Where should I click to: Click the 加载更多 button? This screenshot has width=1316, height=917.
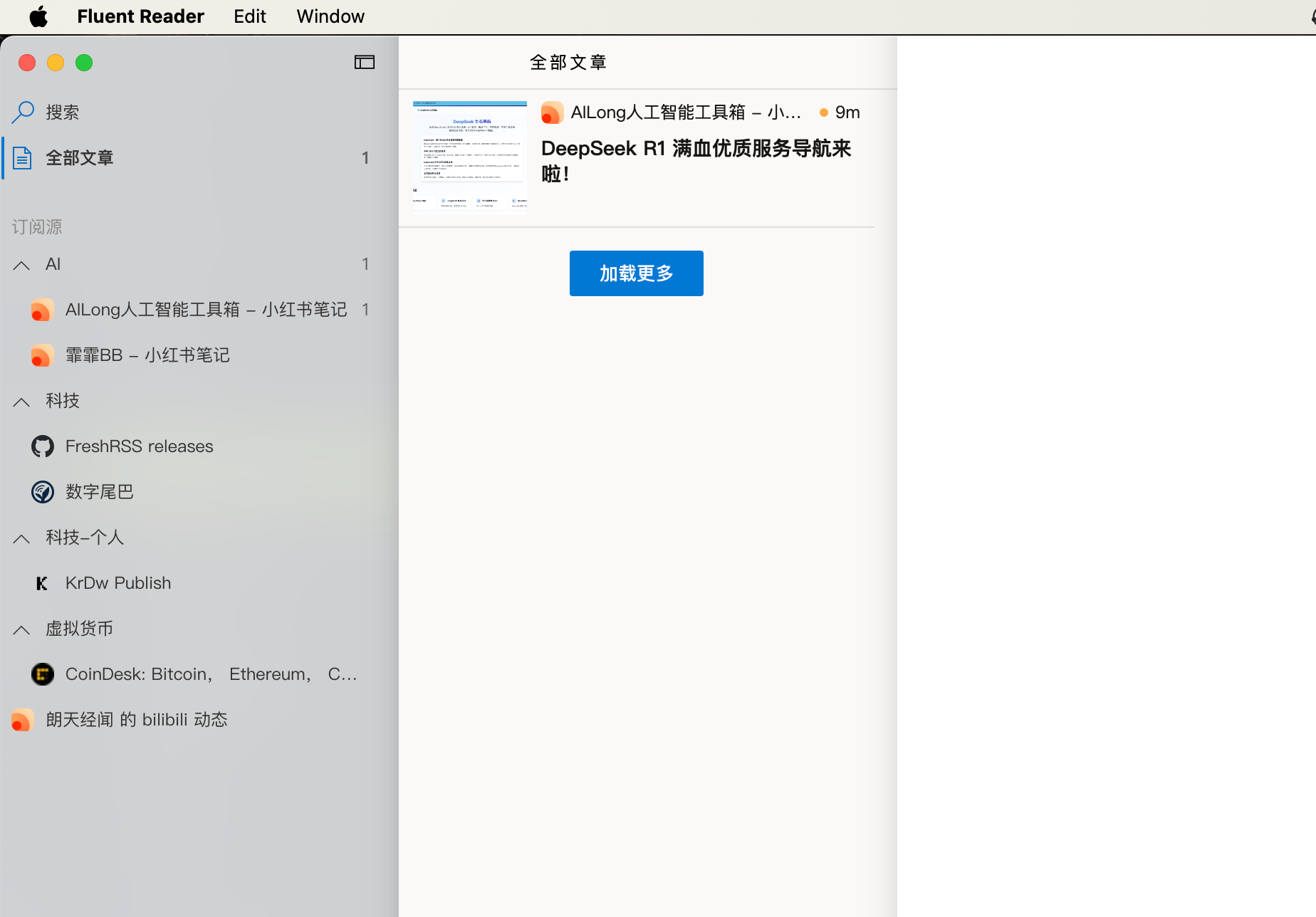click(636, 273)
